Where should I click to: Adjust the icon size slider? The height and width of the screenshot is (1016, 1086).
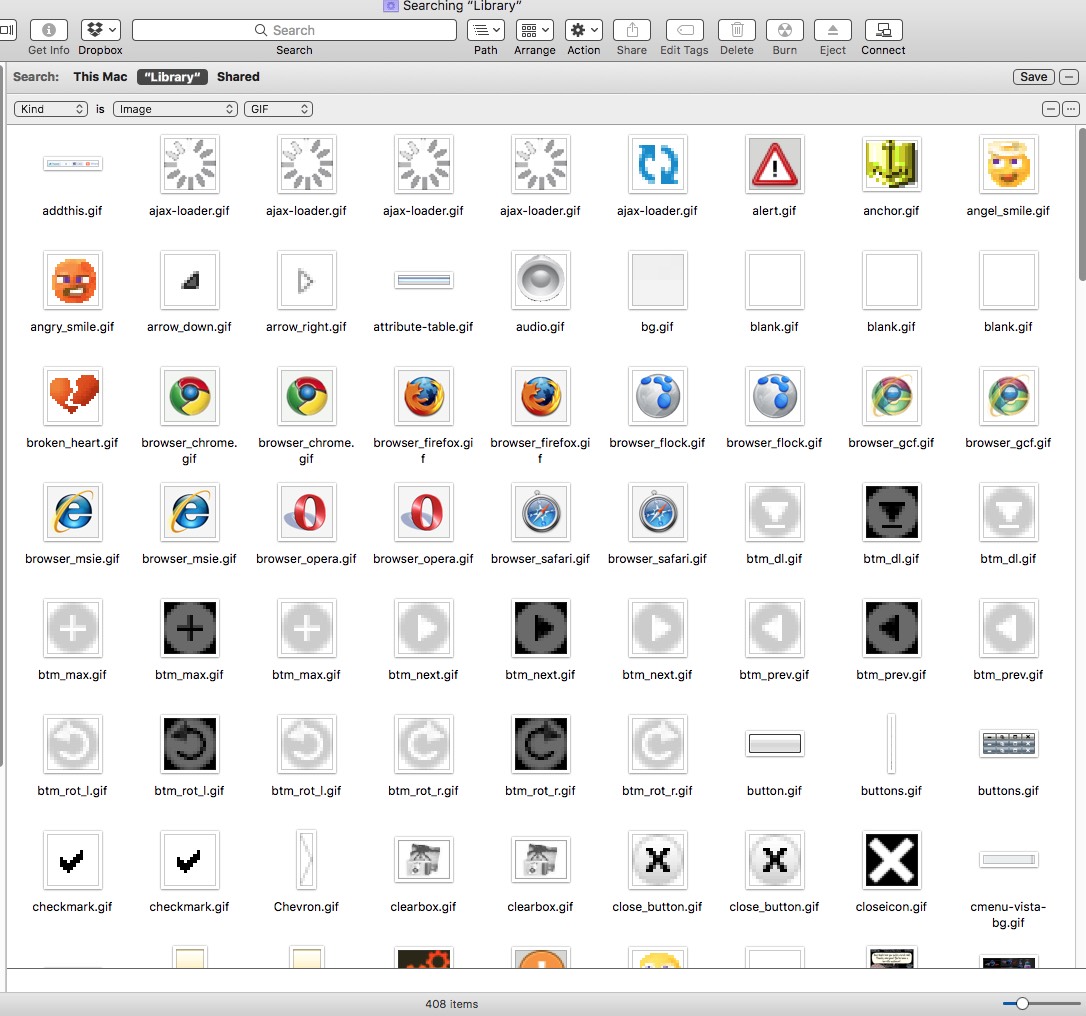[x=1022, y=1004]
